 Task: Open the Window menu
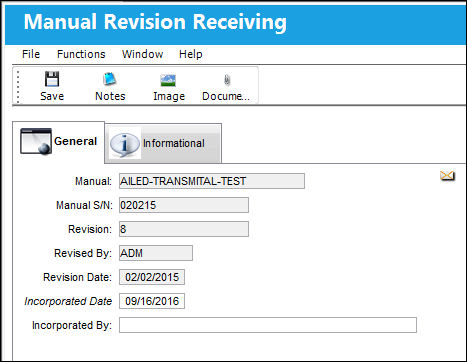[x=143, y=54]
